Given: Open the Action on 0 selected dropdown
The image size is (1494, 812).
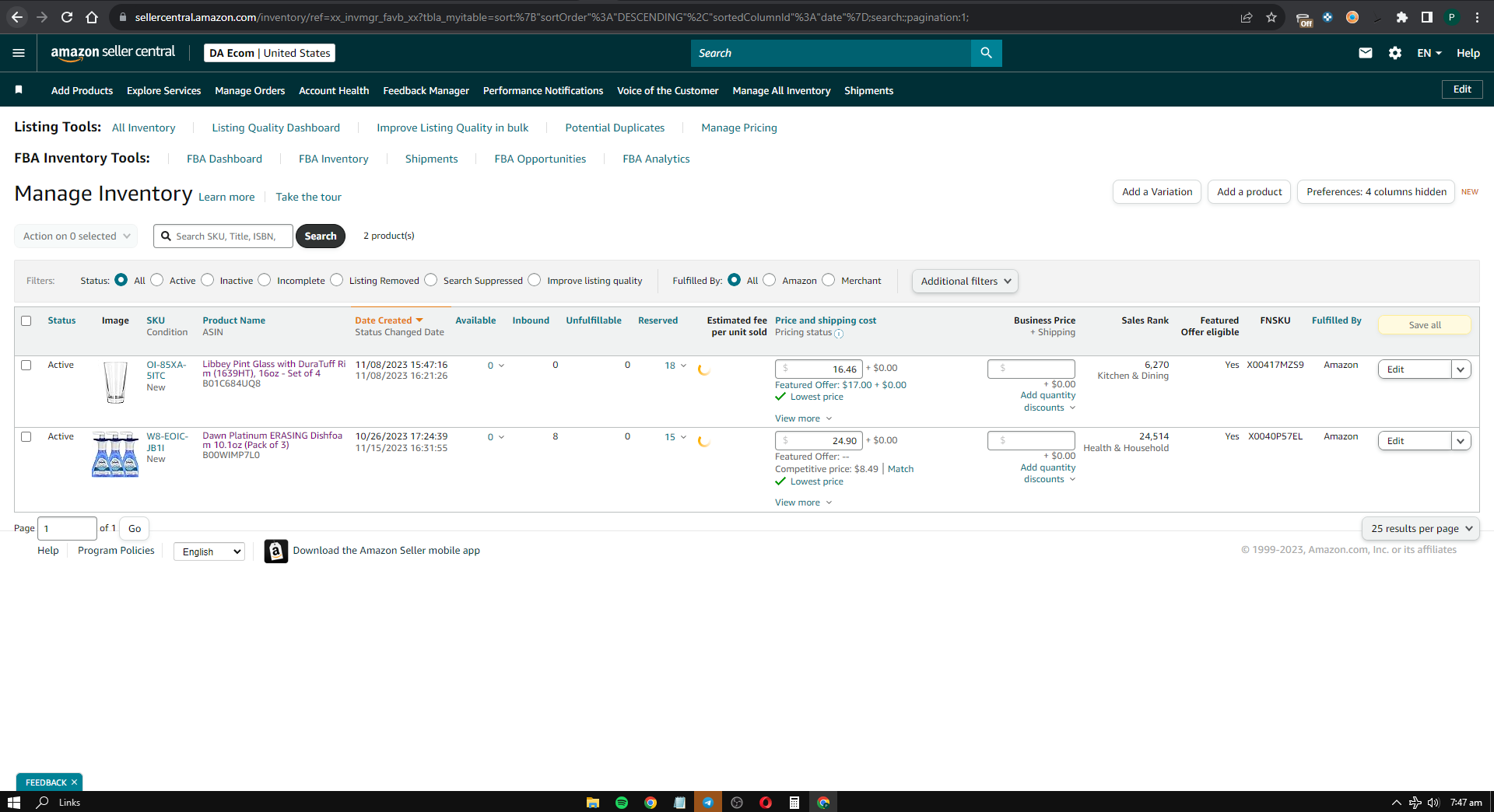Looking at the screenshot, I should tap(76, 236).
